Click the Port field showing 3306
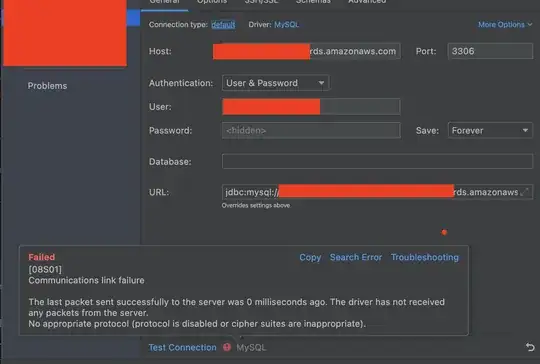540x364 pixels. pyautogui.click(x=490, y=51)
